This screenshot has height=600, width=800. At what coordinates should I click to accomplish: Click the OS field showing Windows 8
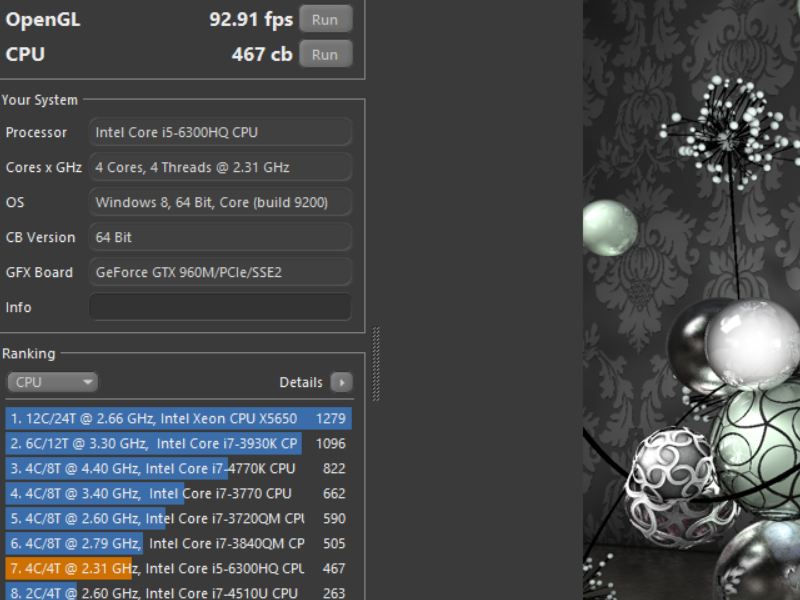pyautogui.click(x=220, y=202)
